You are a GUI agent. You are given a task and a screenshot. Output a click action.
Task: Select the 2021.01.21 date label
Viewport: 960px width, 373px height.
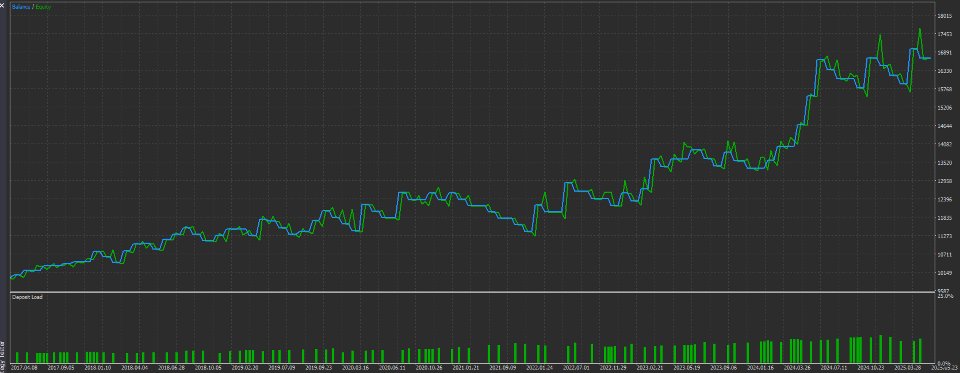pyautogui.click(x=467, y=369)
